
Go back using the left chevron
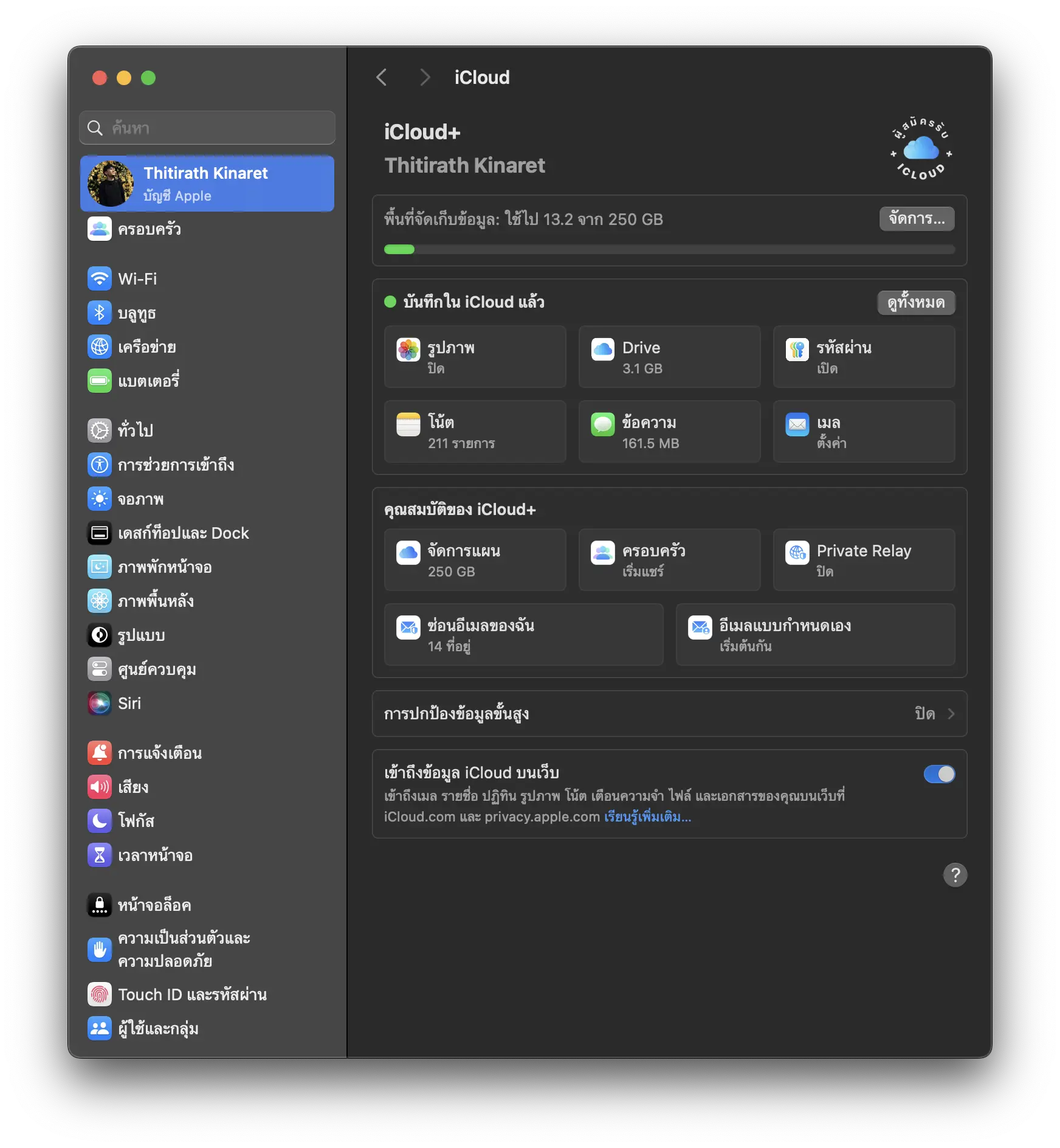pos(382,78)
